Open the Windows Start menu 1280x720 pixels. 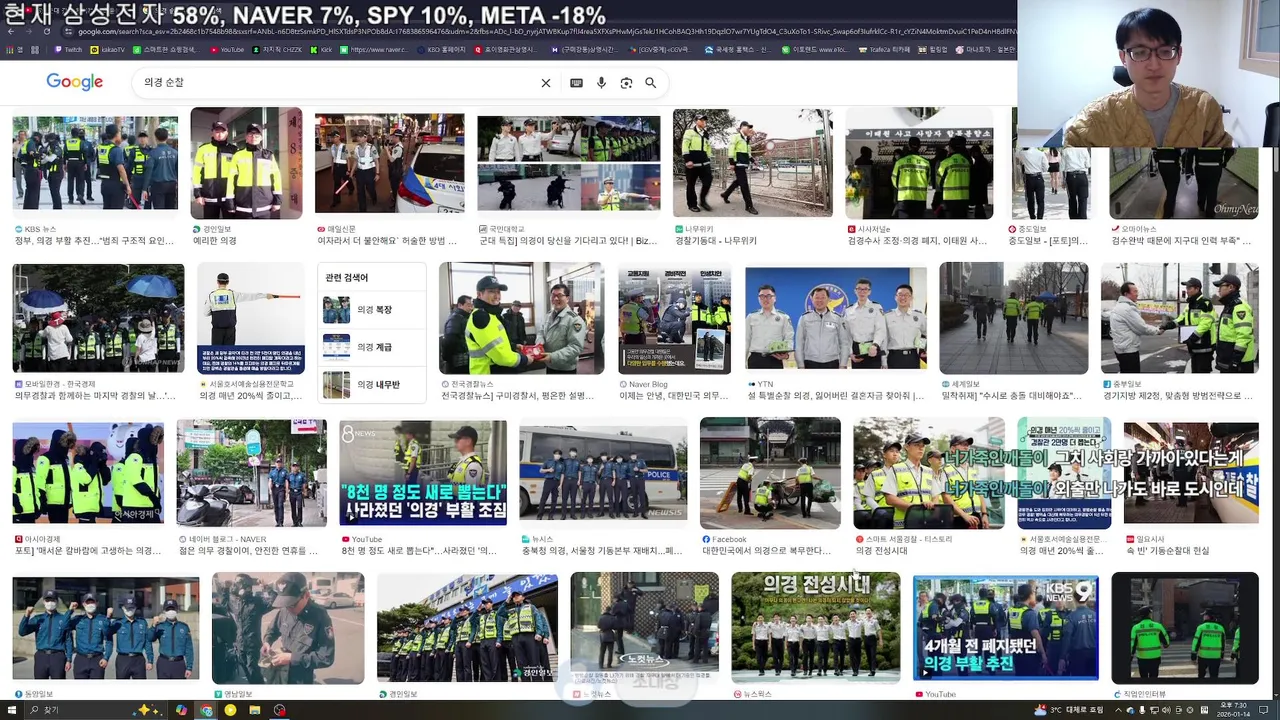[11, 710]
